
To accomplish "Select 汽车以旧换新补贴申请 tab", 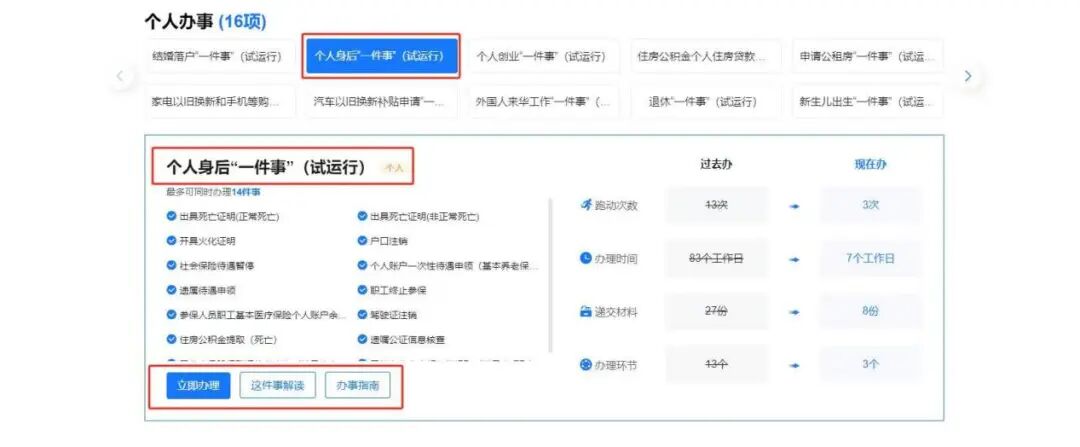I will pos(381,101).
